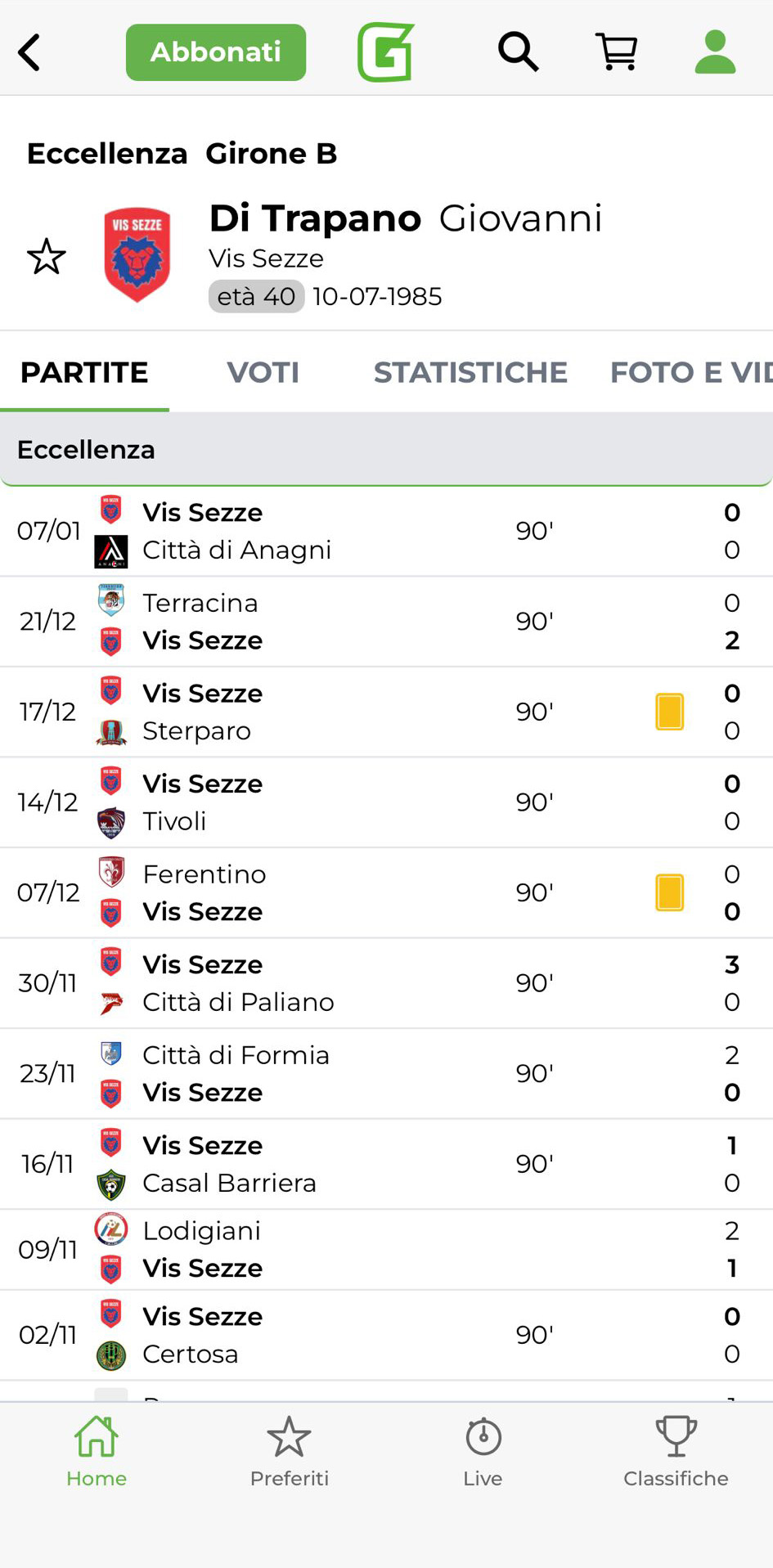773x1568 pixels.
Task: Switch to the VOTI tab
Action: tap(263, 373)
